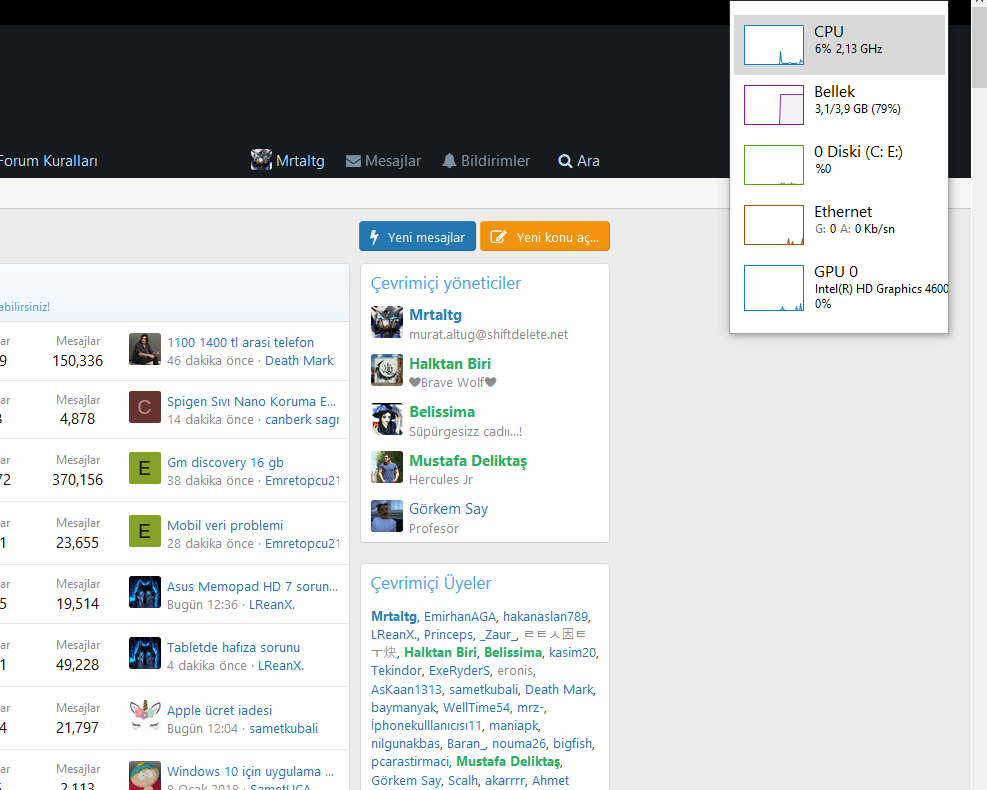Open Halktan Biri's staff profile name

pos(450,364)
